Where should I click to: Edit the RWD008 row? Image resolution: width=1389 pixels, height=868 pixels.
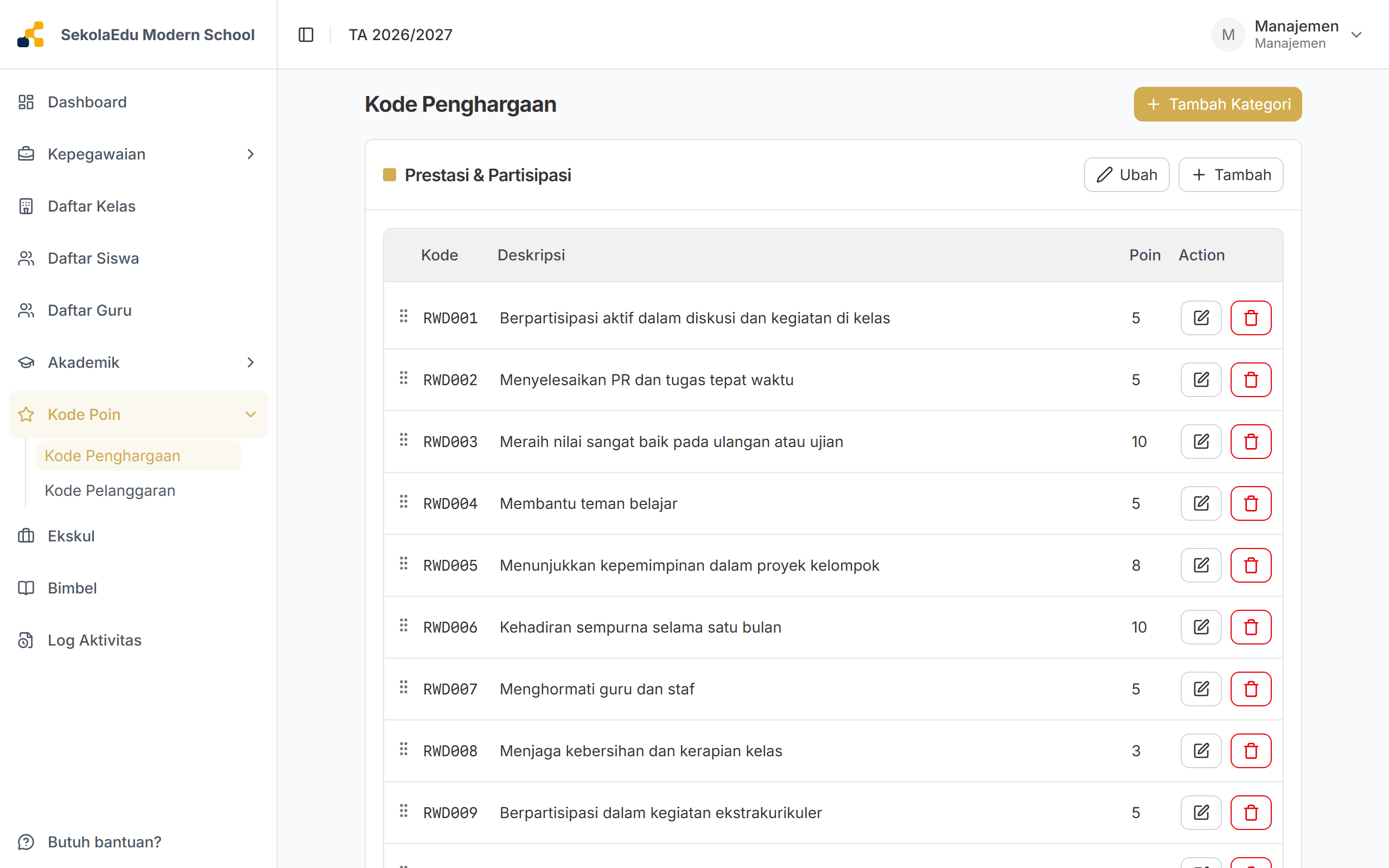pos(1201,751)
